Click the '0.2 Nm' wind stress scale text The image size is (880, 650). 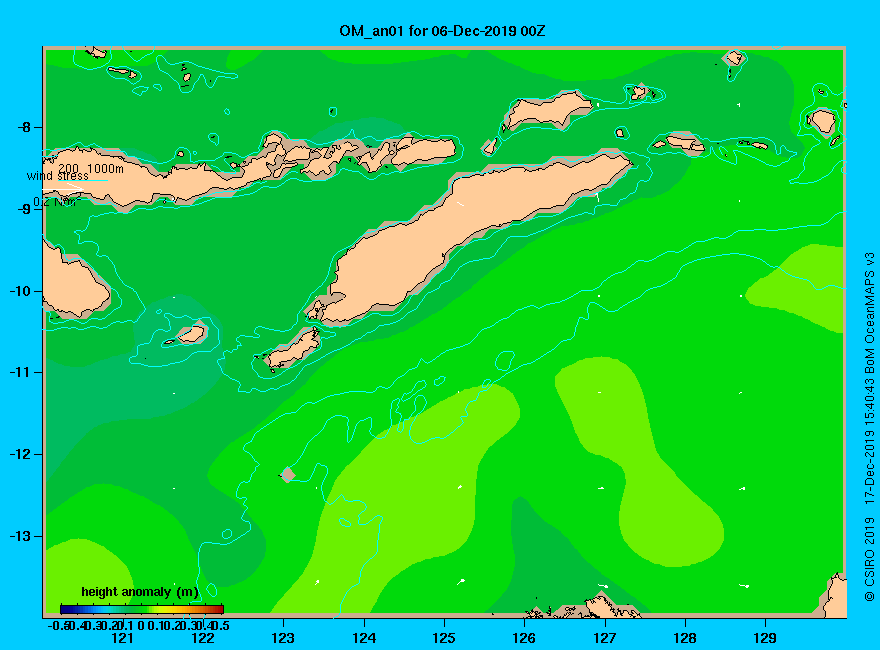point(56,202)
